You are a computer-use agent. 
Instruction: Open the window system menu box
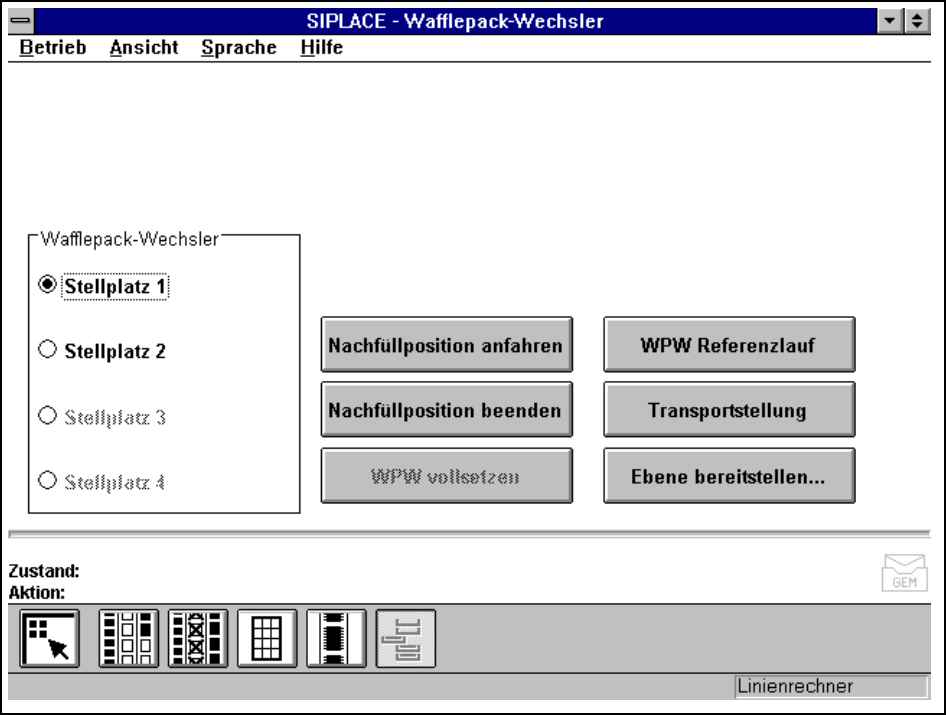point(21,21)
